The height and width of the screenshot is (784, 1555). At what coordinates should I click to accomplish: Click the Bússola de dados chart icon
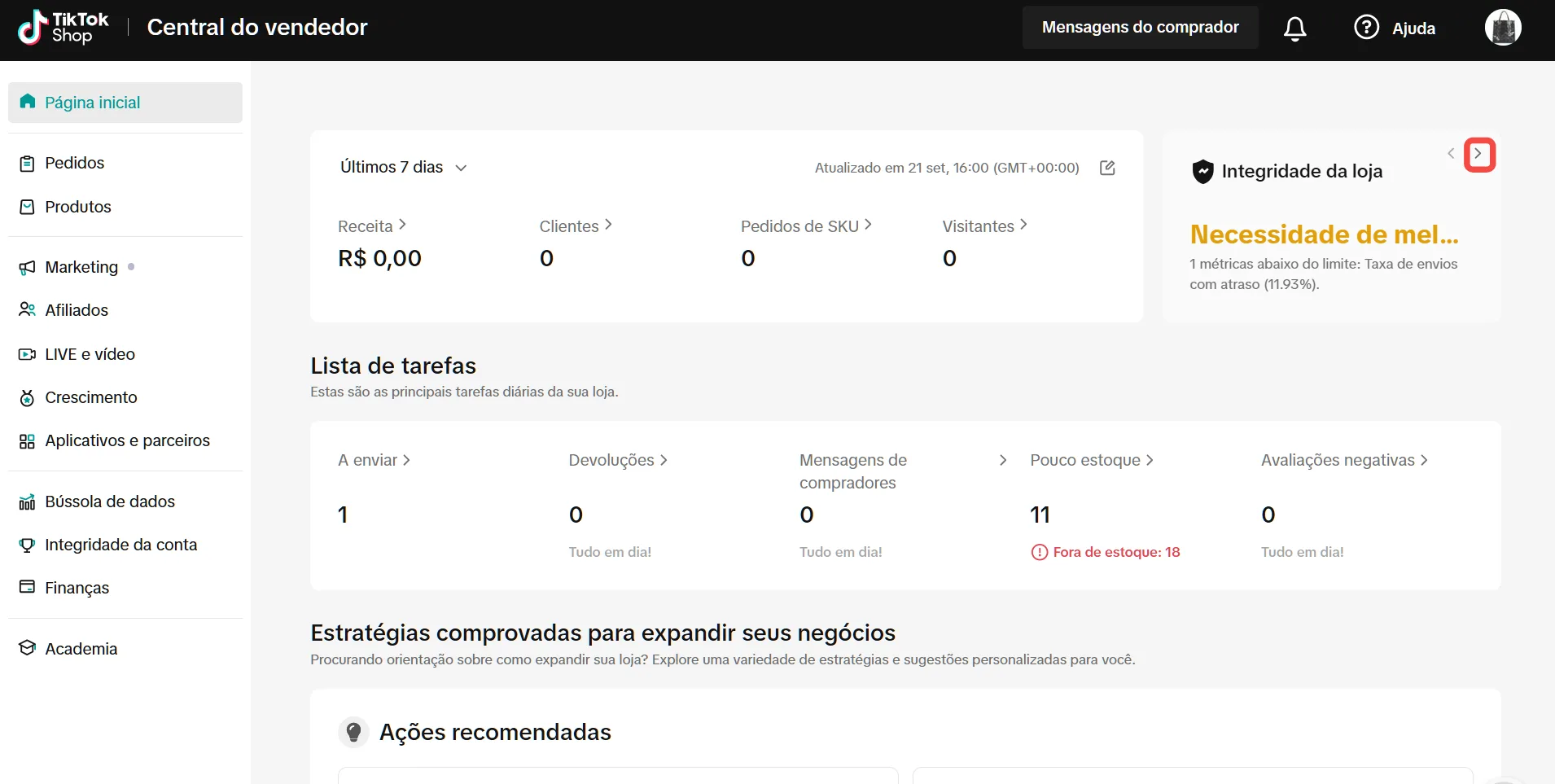point(27,501)
